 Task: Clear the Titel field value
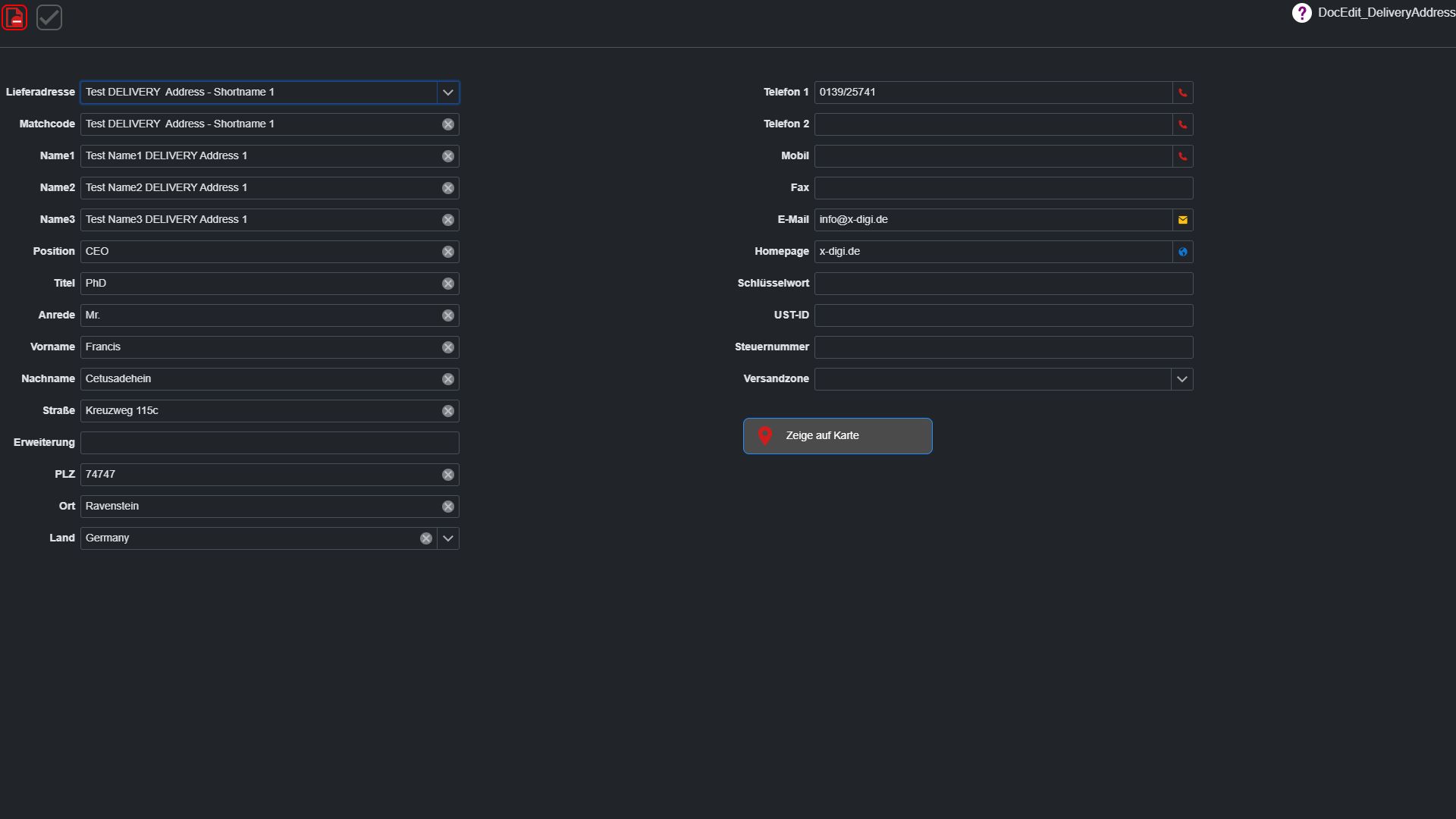[448, 284]
